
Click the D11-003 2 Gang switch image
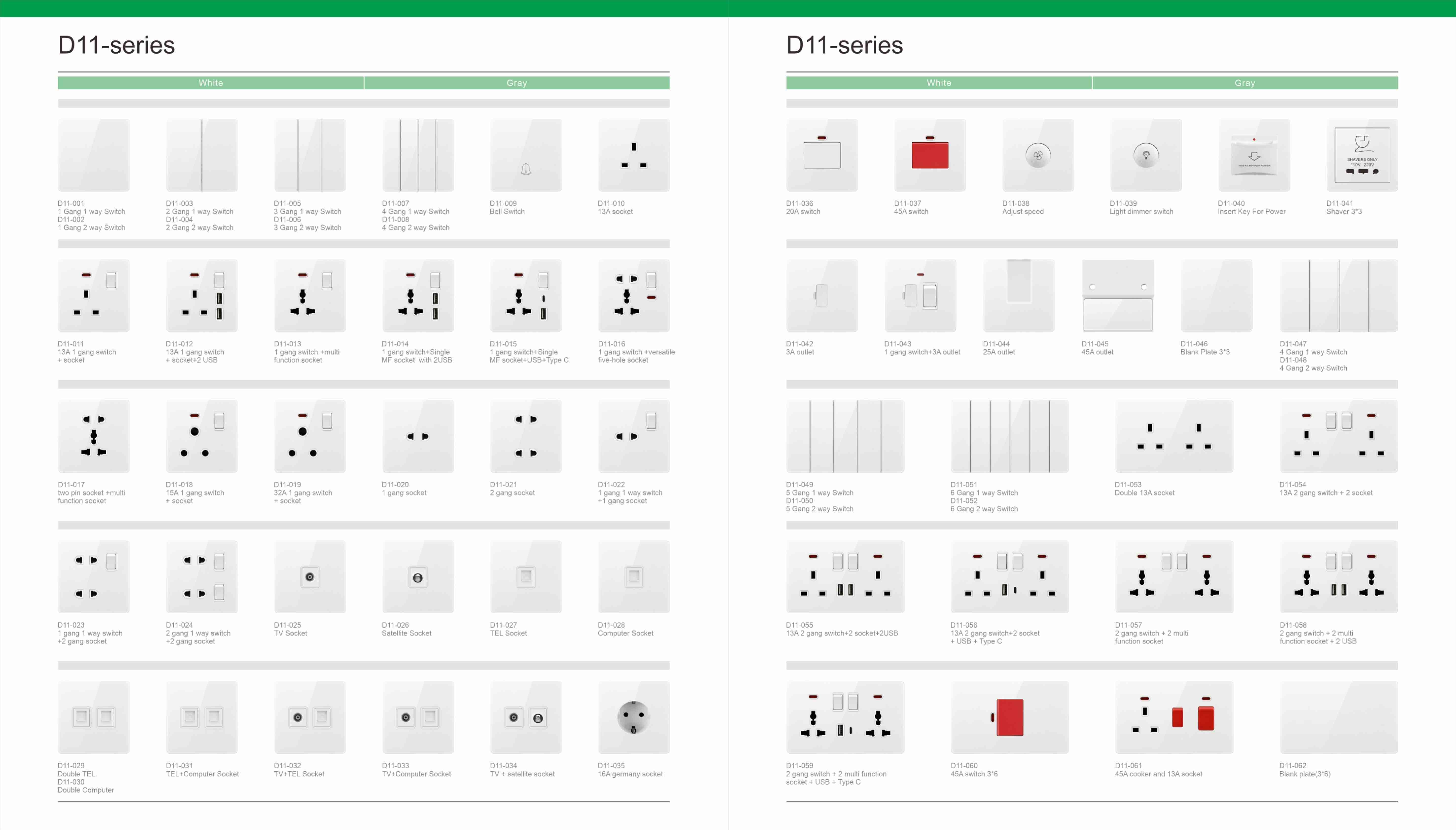click(x=202, y=155)
